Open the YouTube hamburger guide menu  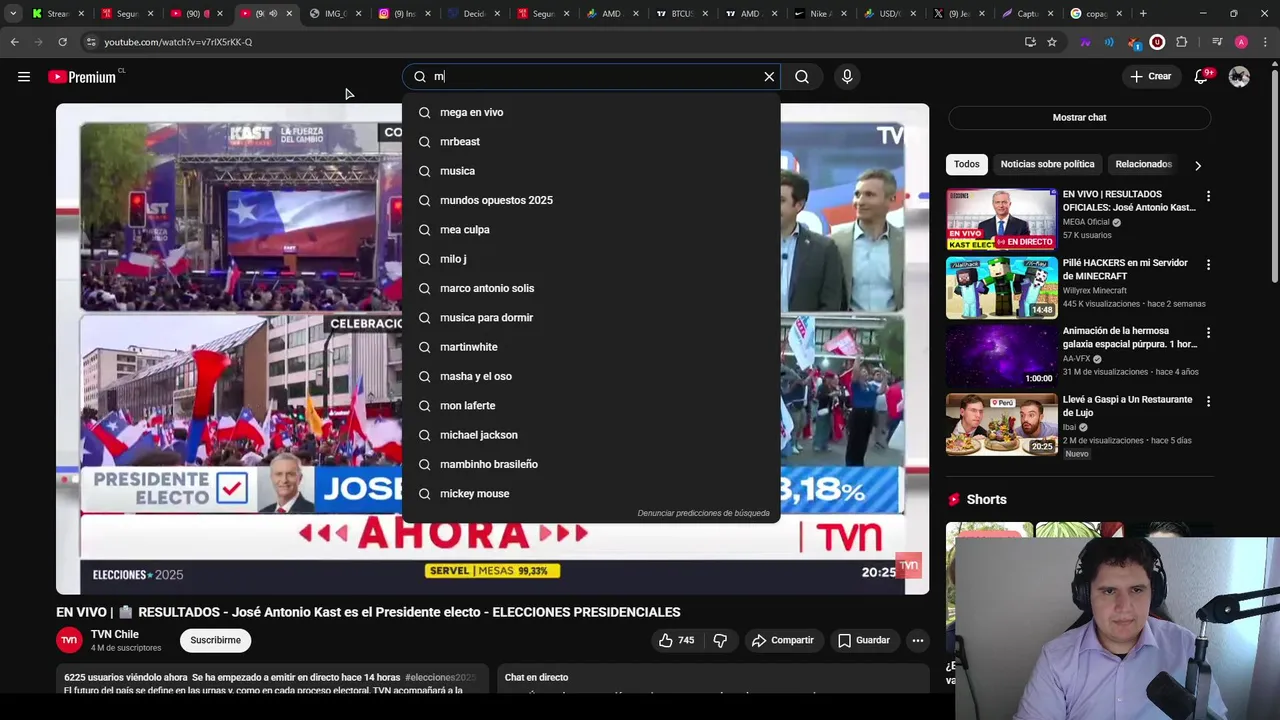[x=24, y=77]
